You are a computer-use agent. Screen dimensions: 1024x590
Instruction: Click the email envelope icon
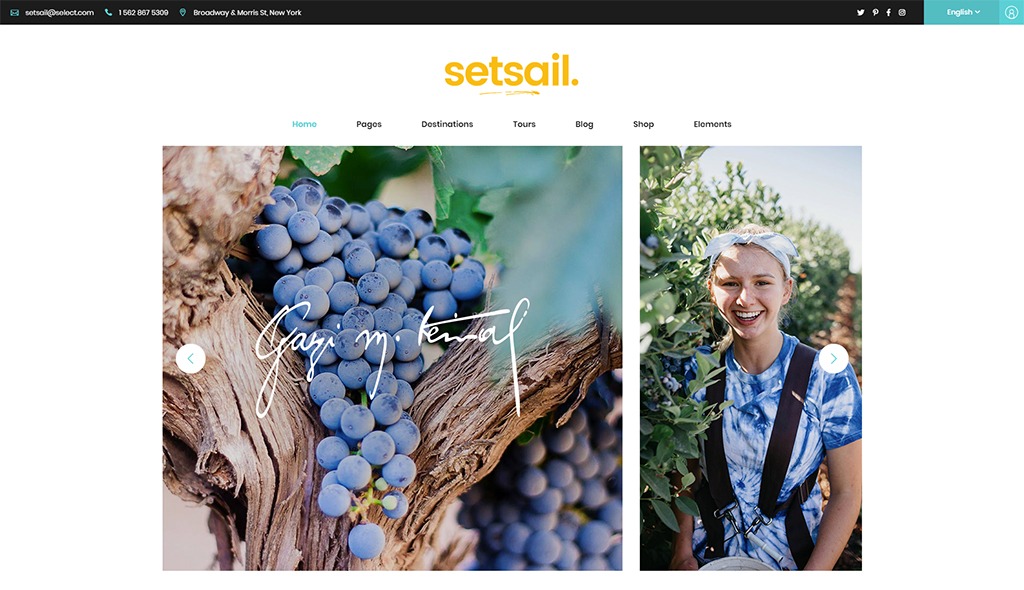pyautogui.click(x=14, y=12)
